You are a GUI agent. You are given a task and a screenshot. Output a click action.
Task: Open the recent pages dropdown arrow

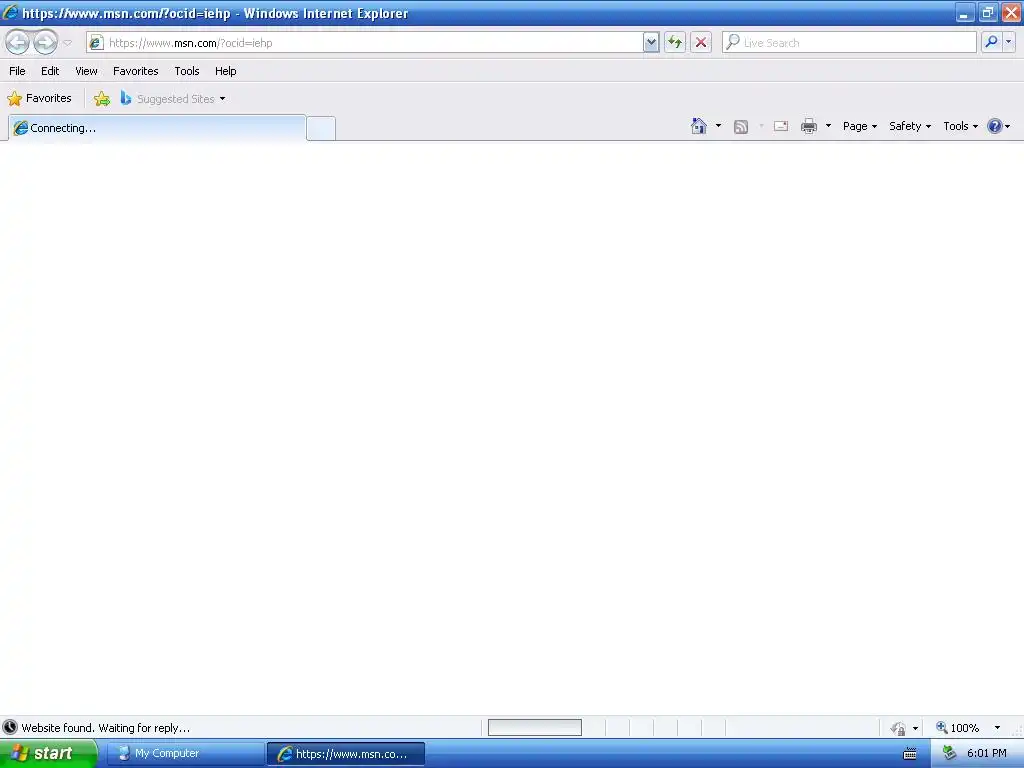[67, 43]
